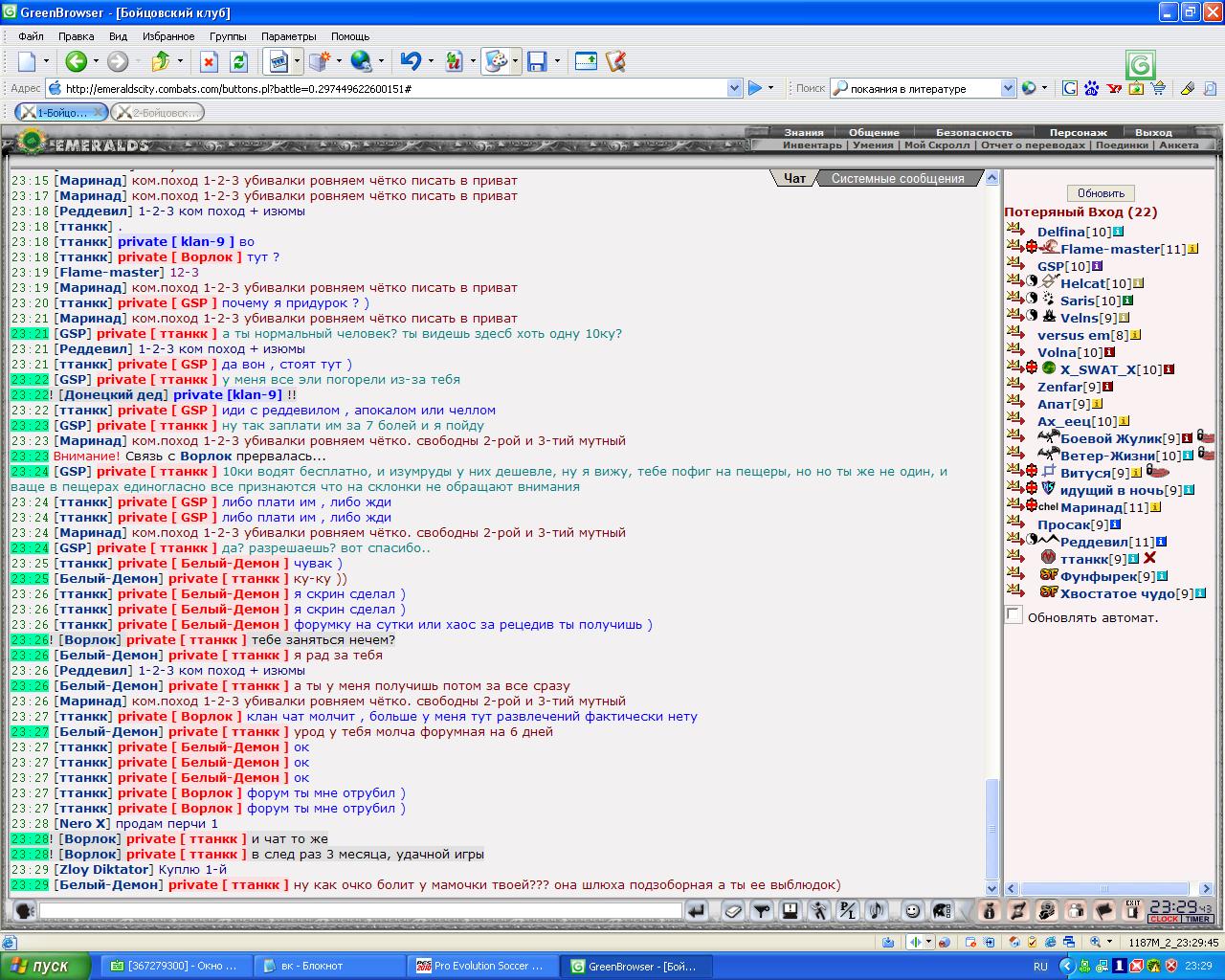The image size is (1225, 980).
Task: Click the Windows 'пуск' Start button
Action: [46, 966]
